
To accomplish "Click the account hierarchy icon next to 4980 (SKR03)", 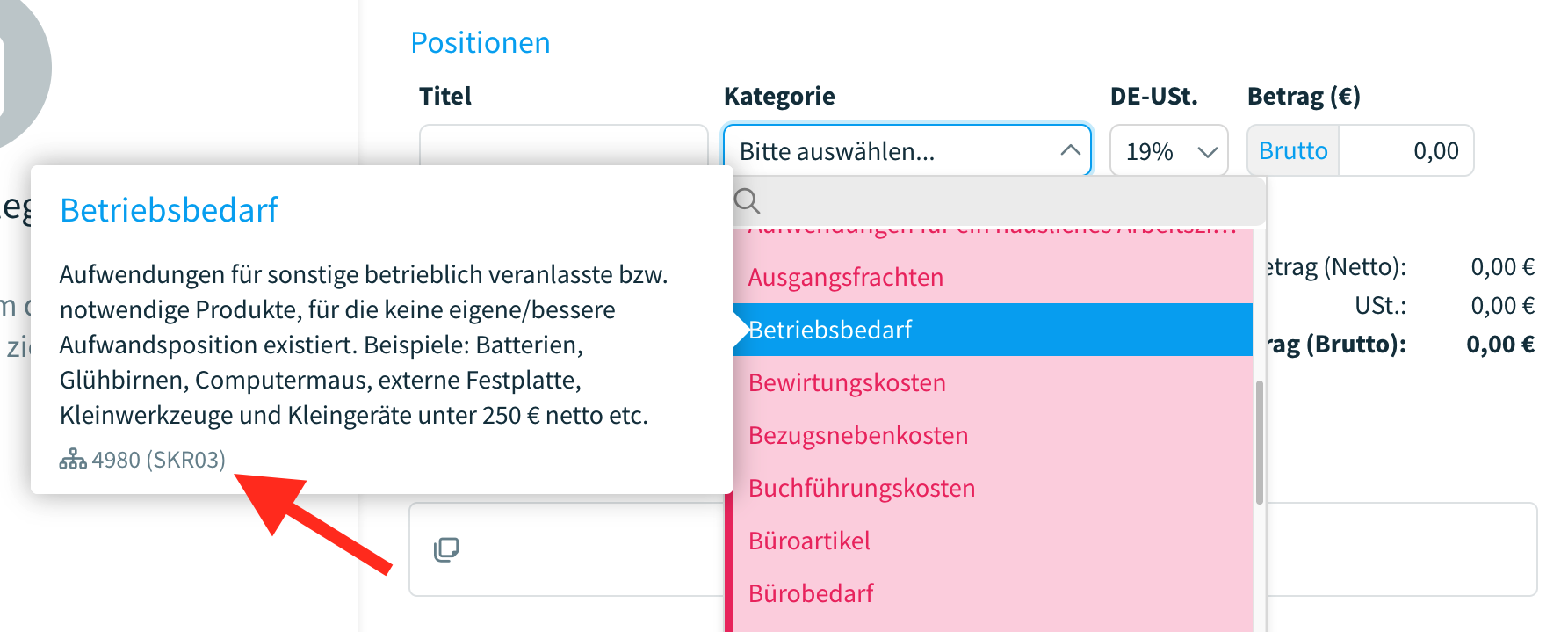I will [73, 459].
